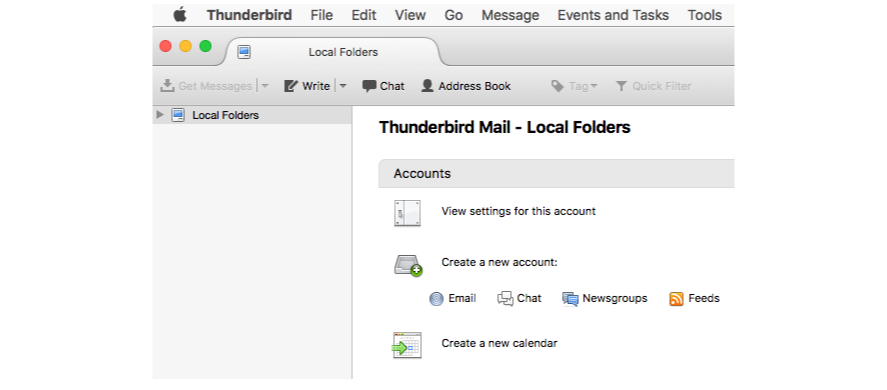This screenshot has height=390, width=887.
Task: Open the Events and Tasks menu
Action: tap(613, 15)
